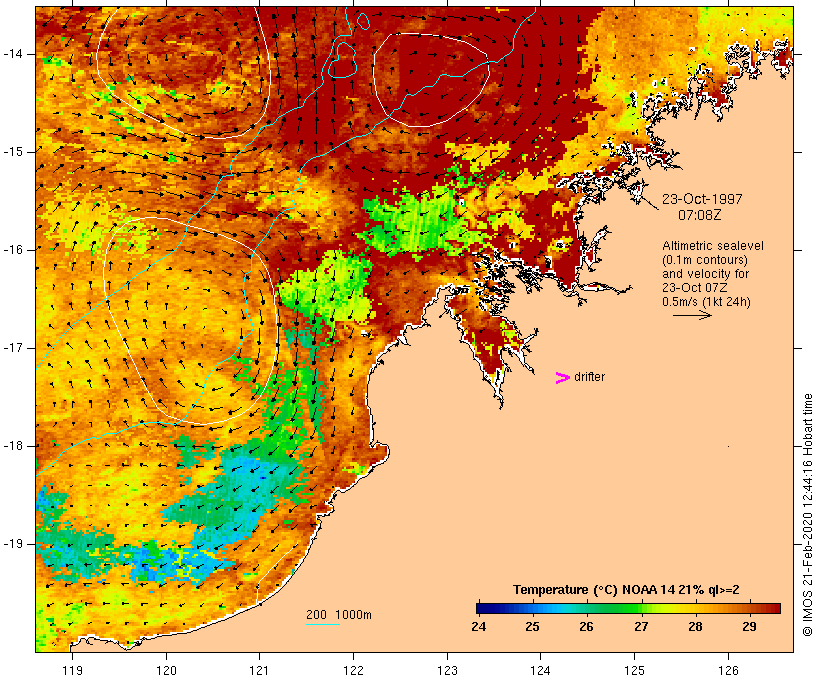Click the date '23-Oct-1997' text
This screenshot has width=820, height=680.
[702, 199]
